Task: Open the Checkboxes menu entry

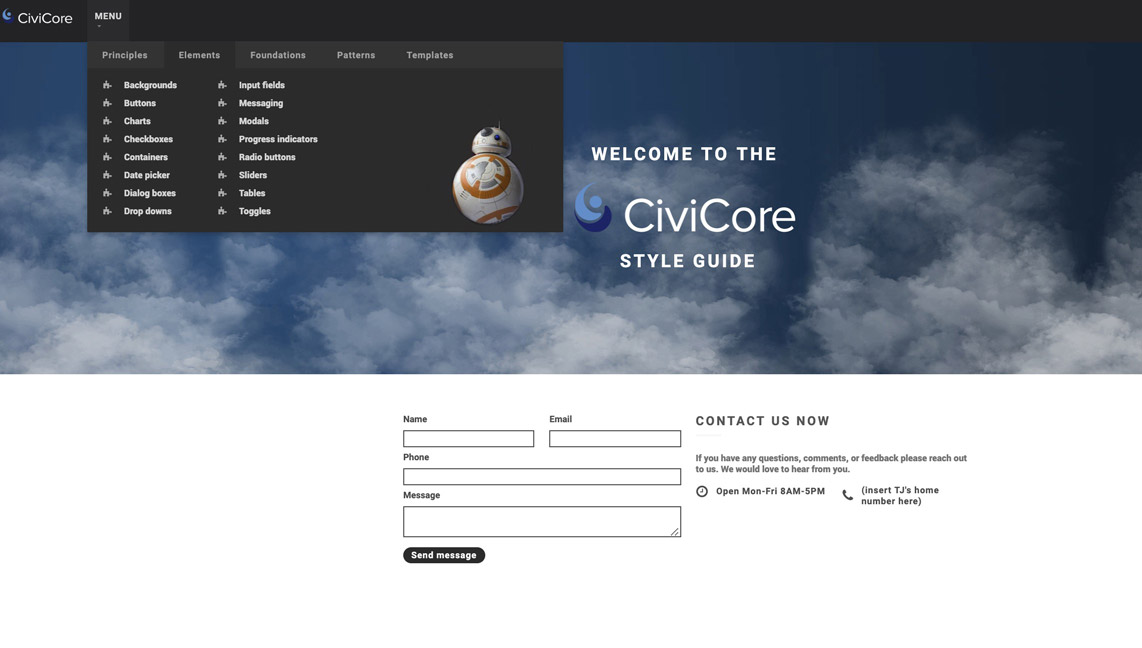Action: 148,139
